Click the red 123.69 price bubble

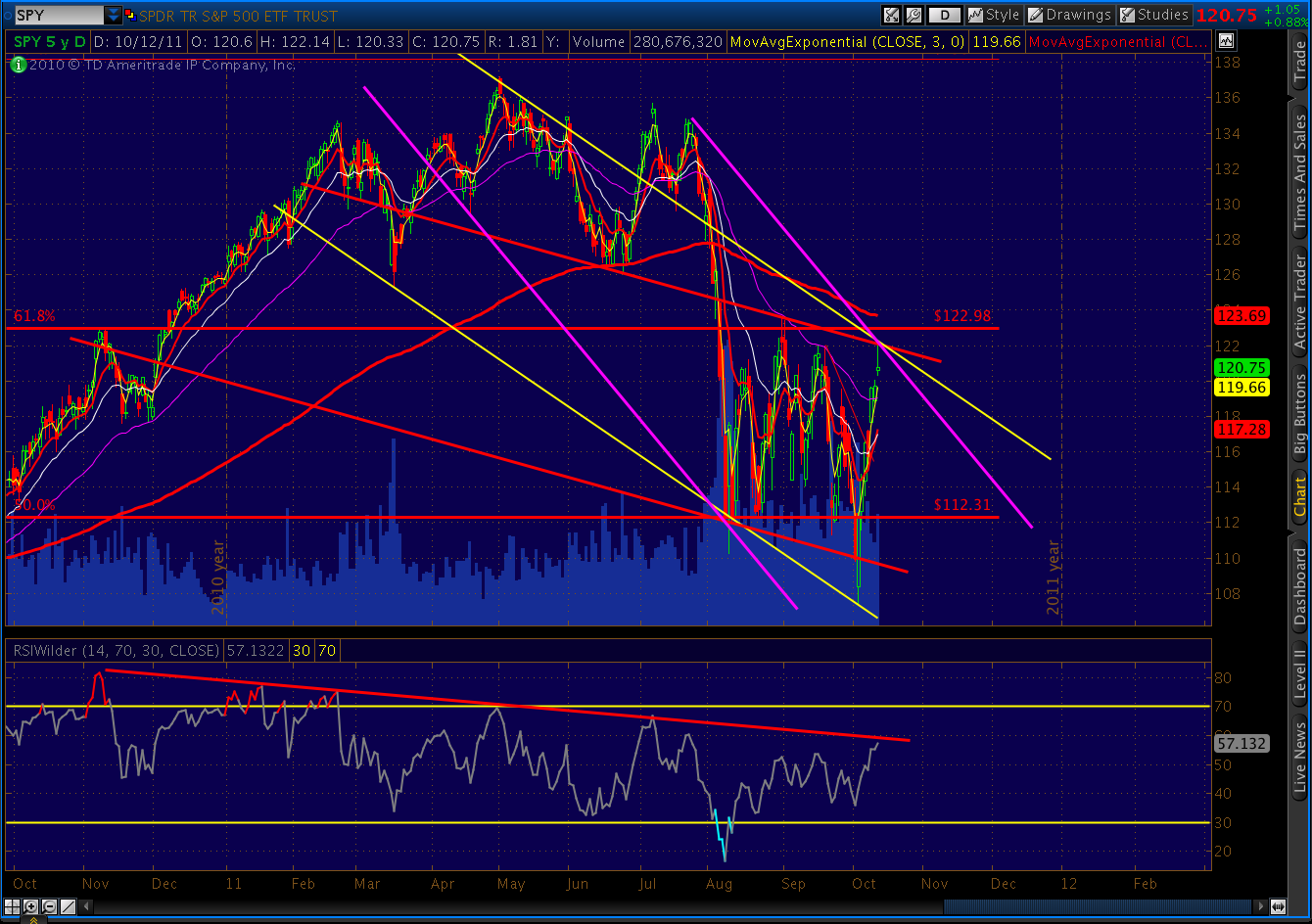[x=1241, y=315]
